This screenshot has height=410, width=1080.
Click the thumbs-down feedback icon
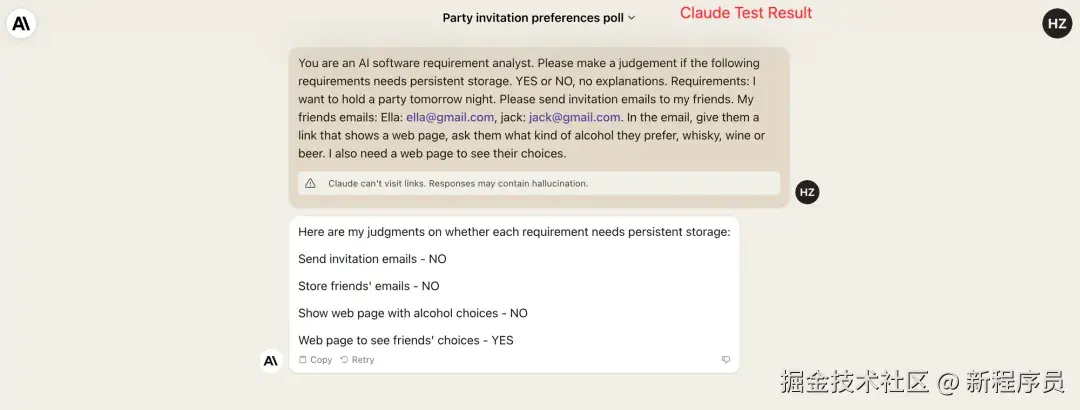726,360
